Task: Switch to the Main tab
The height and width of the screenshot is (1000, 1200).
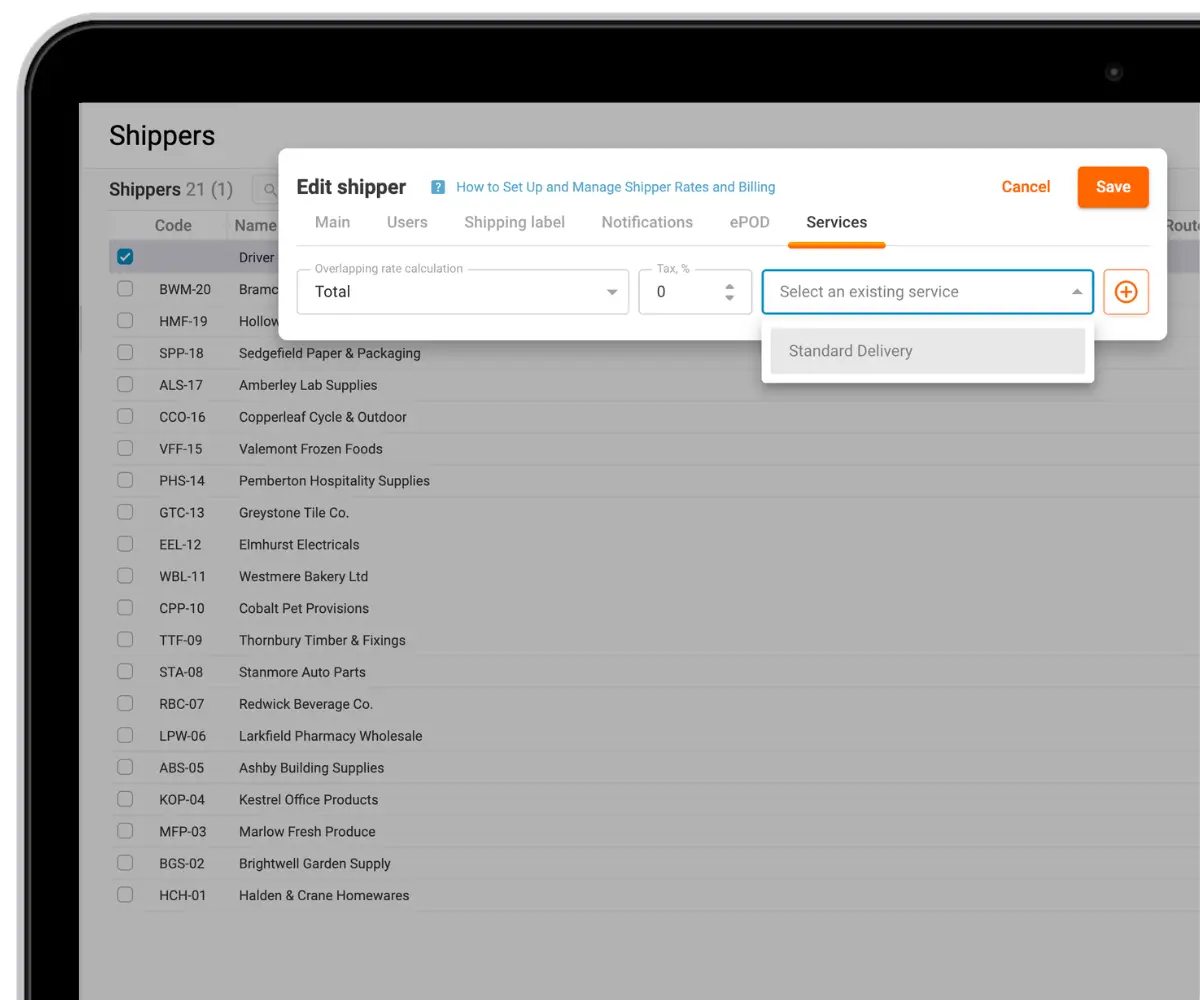Action: [x=333, y=222]
